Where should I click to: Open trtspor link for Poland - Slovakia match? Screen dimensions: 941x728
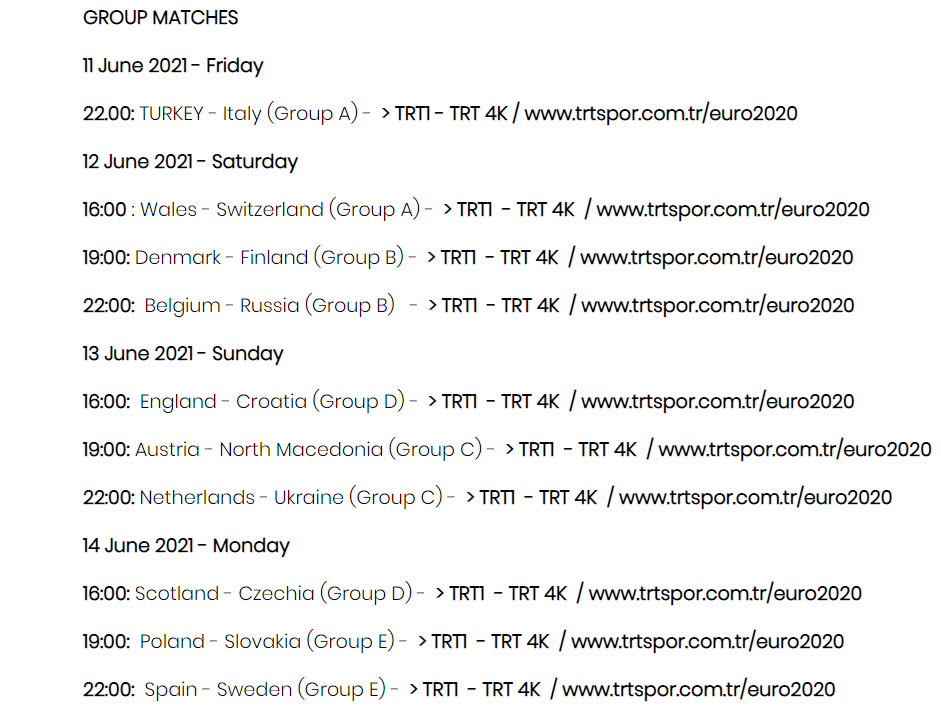[708, 642]
